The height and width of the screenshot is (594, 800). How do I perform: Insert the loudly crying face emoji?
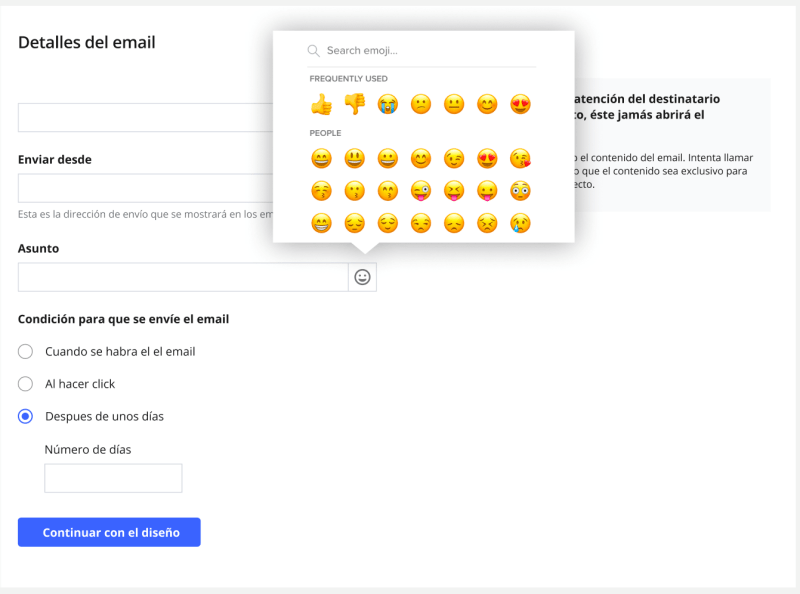pos(388,104)
